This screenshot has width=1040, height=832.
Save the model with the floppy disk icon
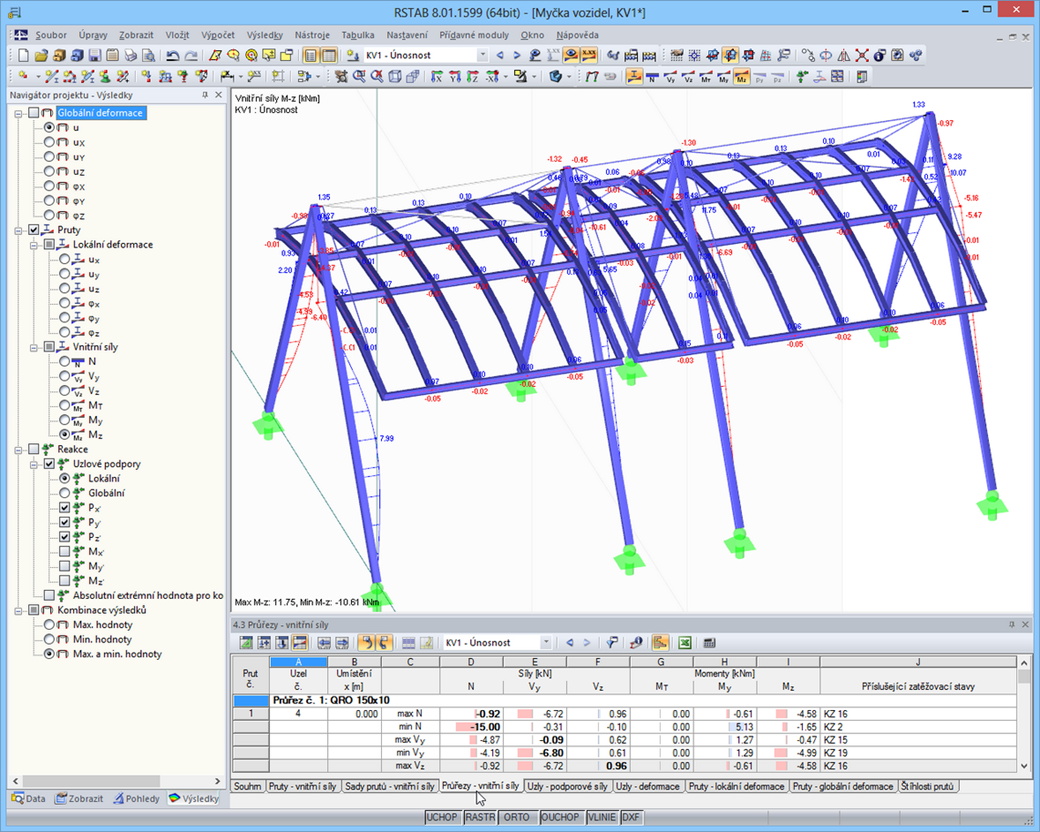[95, 55]
